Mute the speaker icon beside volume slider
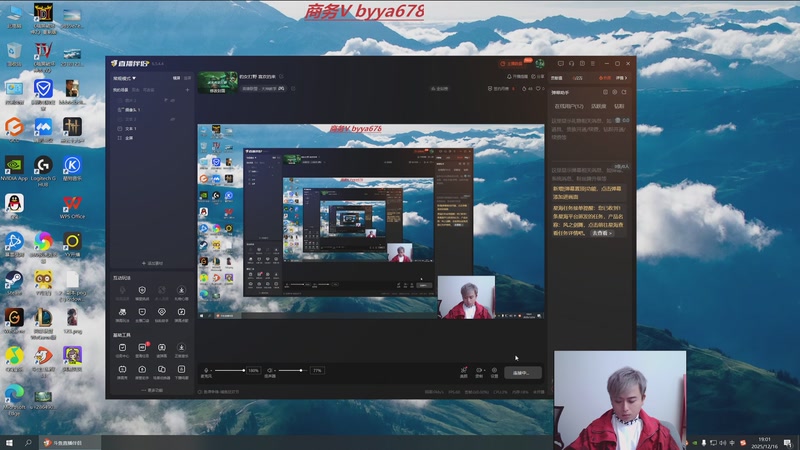800x450 pixels. coord(270,370)
